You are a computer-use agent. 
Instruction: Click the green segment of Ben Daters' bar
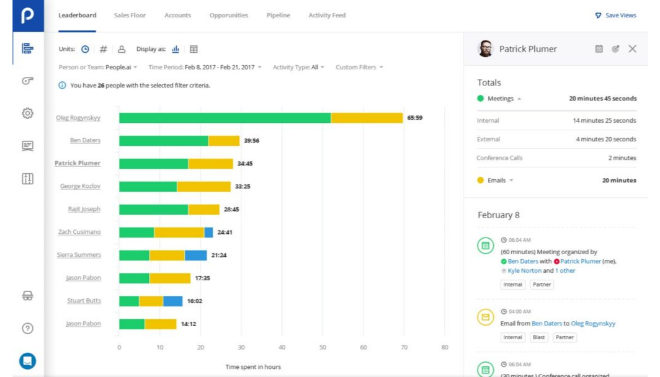pyautogui.click(x=163, y=141)
